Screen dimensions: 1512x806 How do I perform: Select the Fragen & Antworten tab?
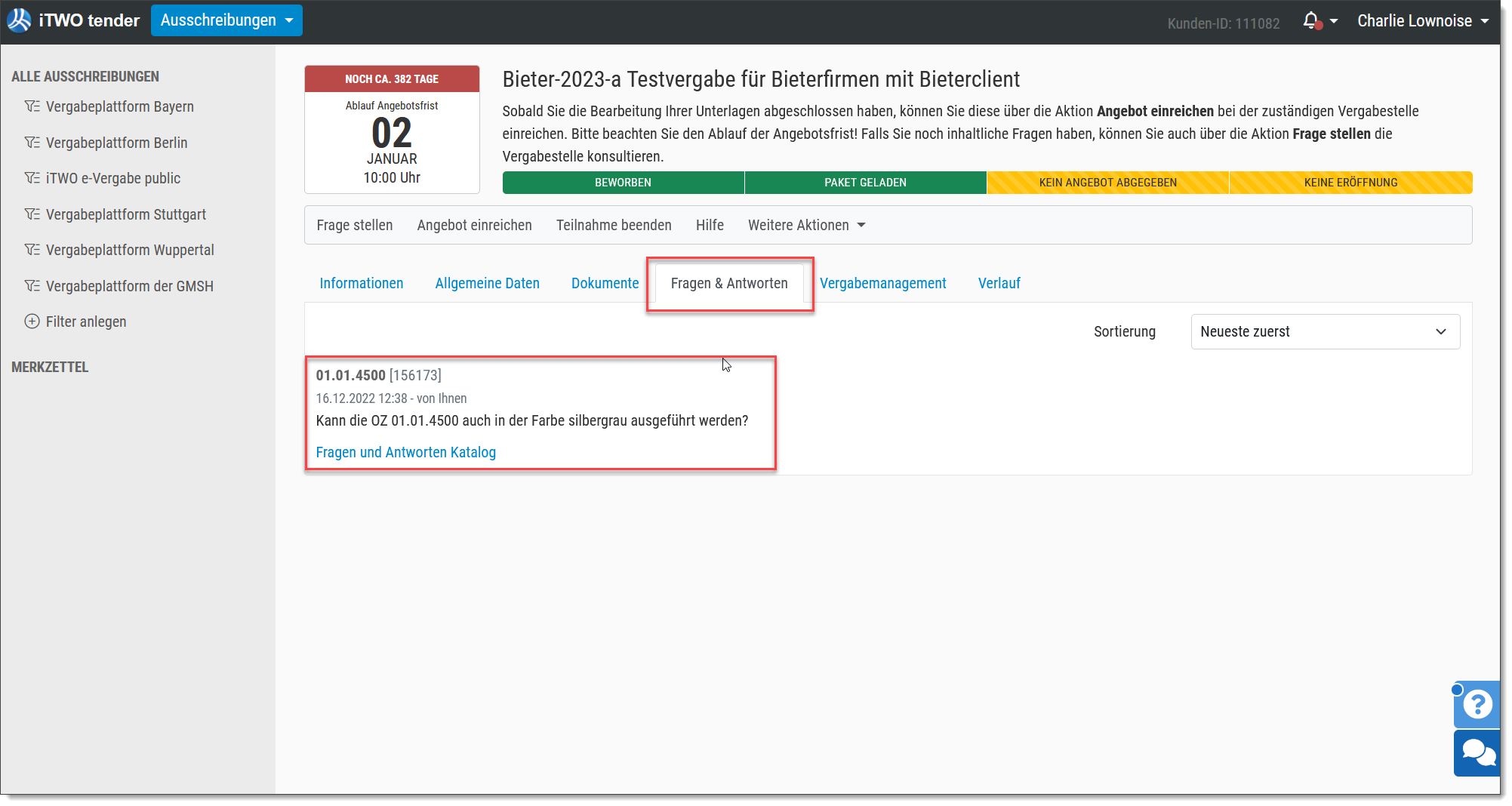pyautogui.click(x=729, y=283)
